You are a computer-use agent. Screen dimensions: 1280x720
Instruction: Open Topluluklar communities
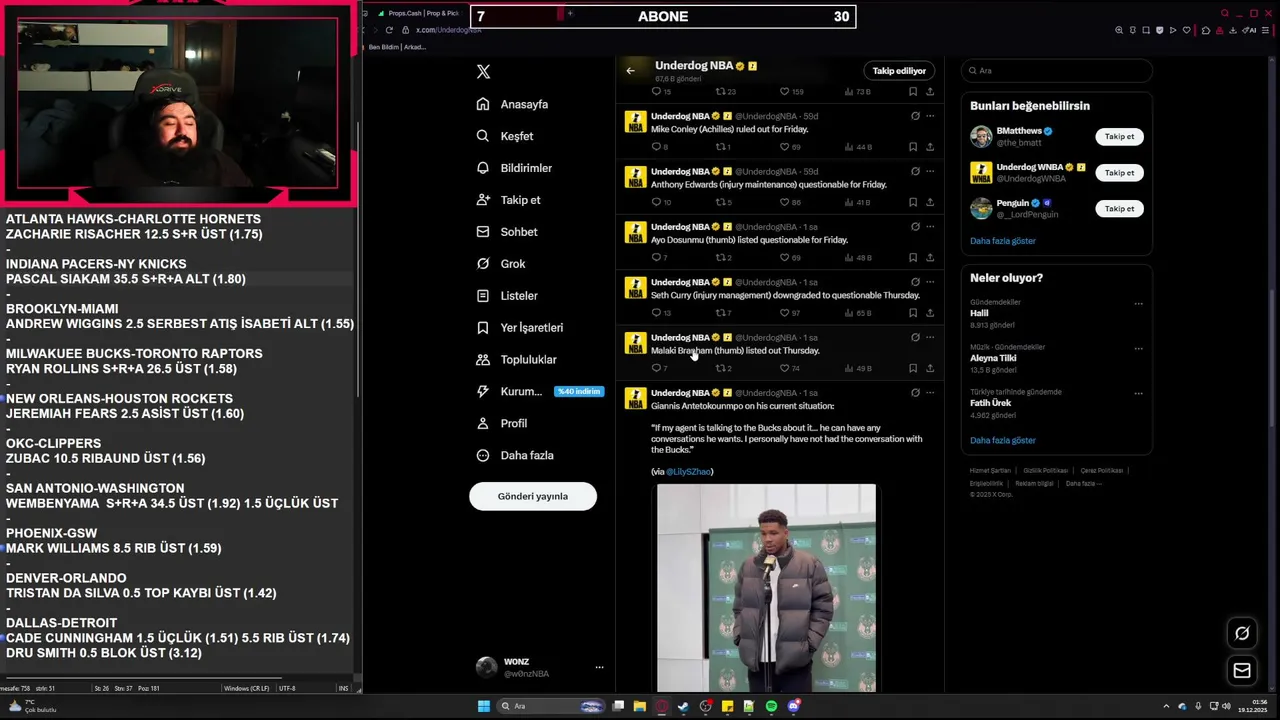[516, 360]
